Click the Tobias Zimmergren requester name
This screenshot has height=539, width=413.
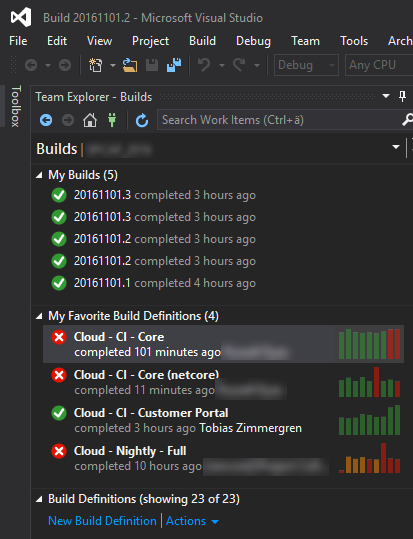(x=250, y=428)
